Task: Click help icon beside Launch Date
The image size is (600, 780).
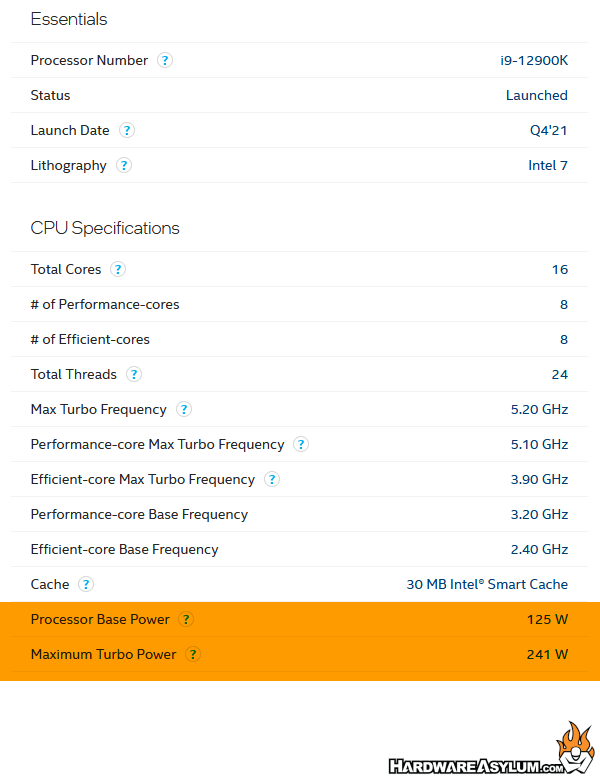Action: (127, 130)
